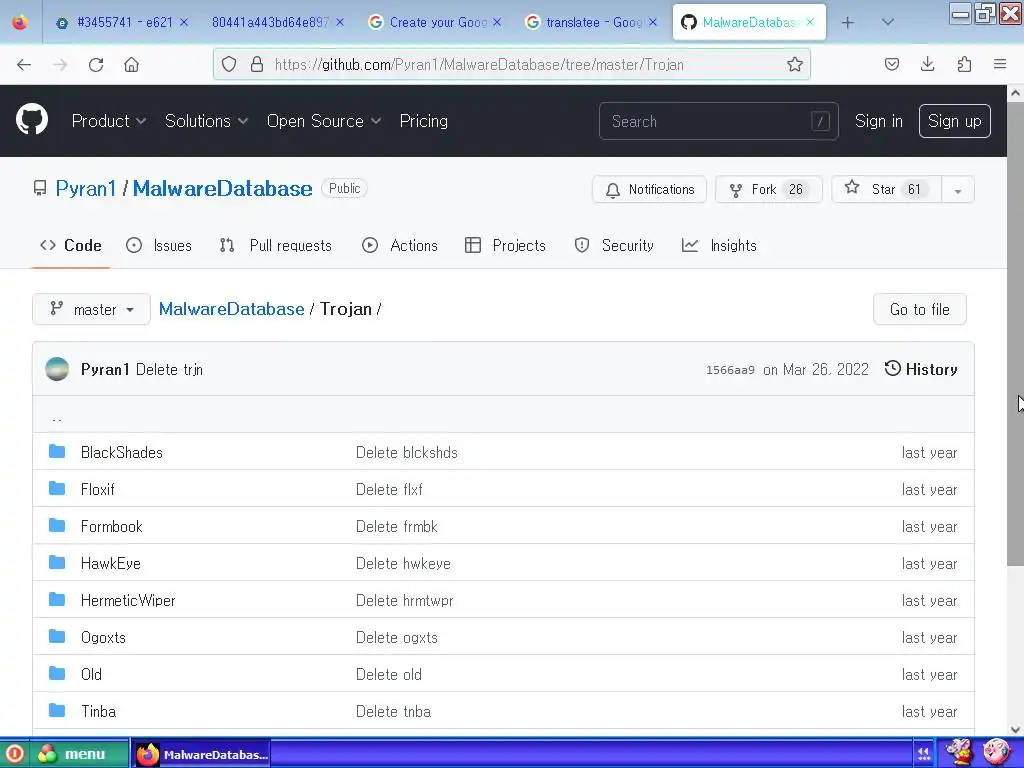This screenshot has height=768, width=1024.
Task: Open the master branch dropdown
Action: 91,309
